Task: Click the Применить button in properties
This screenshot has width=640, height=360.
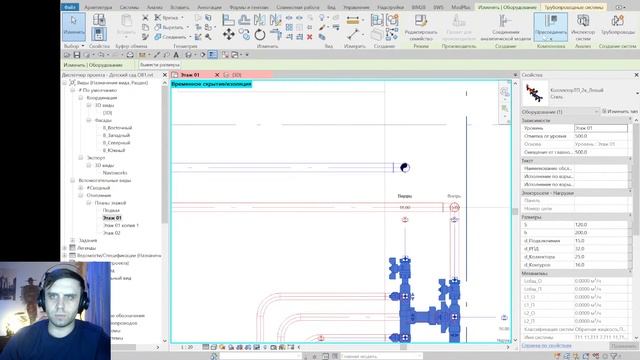Action: [623, 346]
